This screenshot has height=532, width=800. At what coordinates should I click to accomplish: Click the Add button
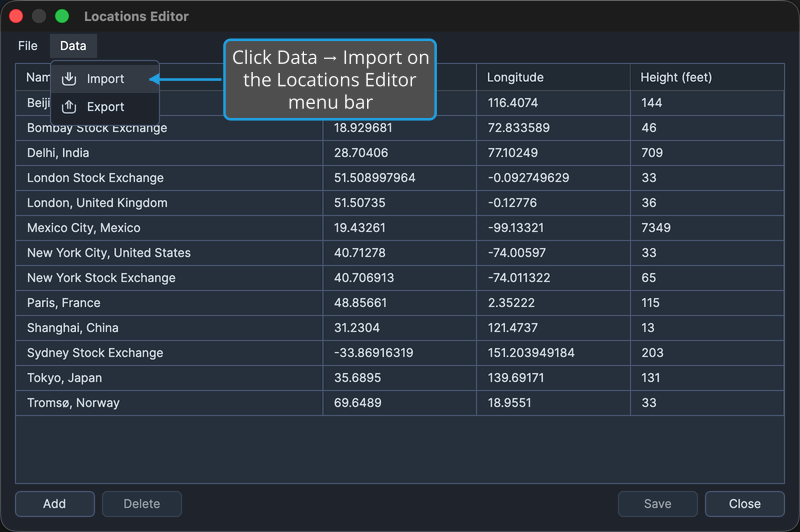click(55, 504)
